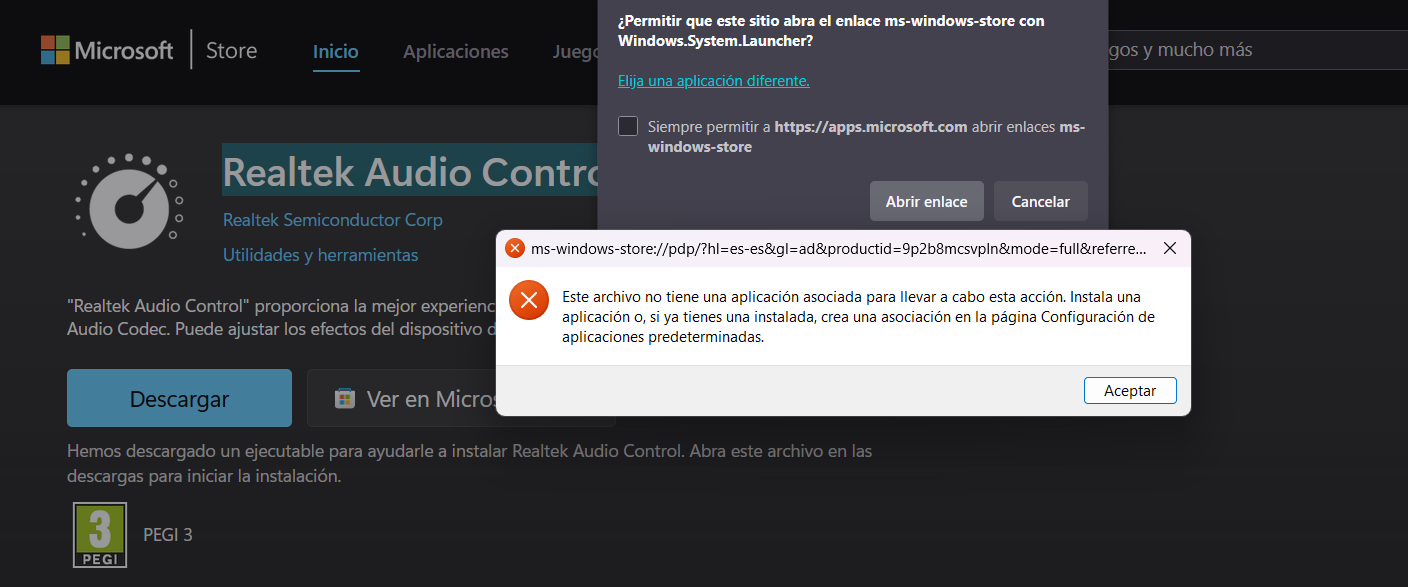Screen dimensions: 1408x587
Task: Click the Store wordmark next to Microsoft
Action: coord(231,50)
